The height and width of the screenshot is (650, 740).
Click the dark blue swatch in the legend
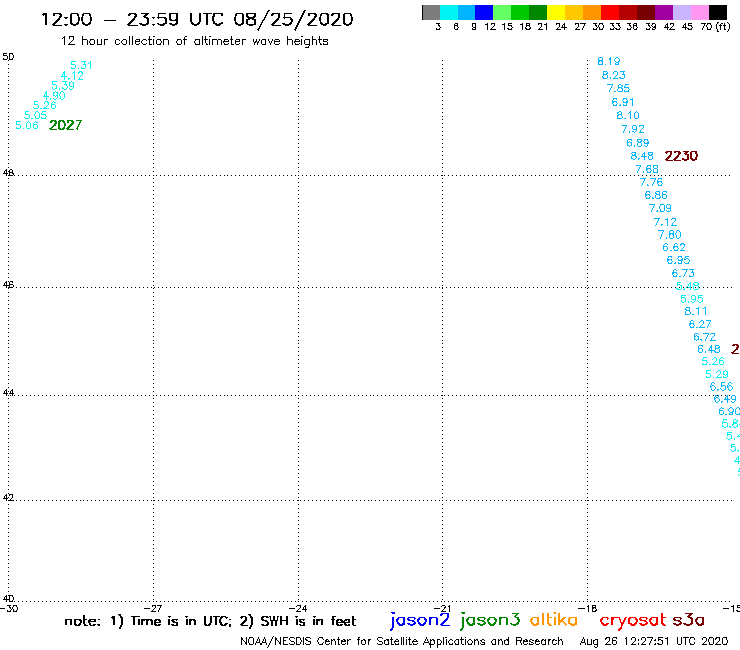(x=484, y=12)
